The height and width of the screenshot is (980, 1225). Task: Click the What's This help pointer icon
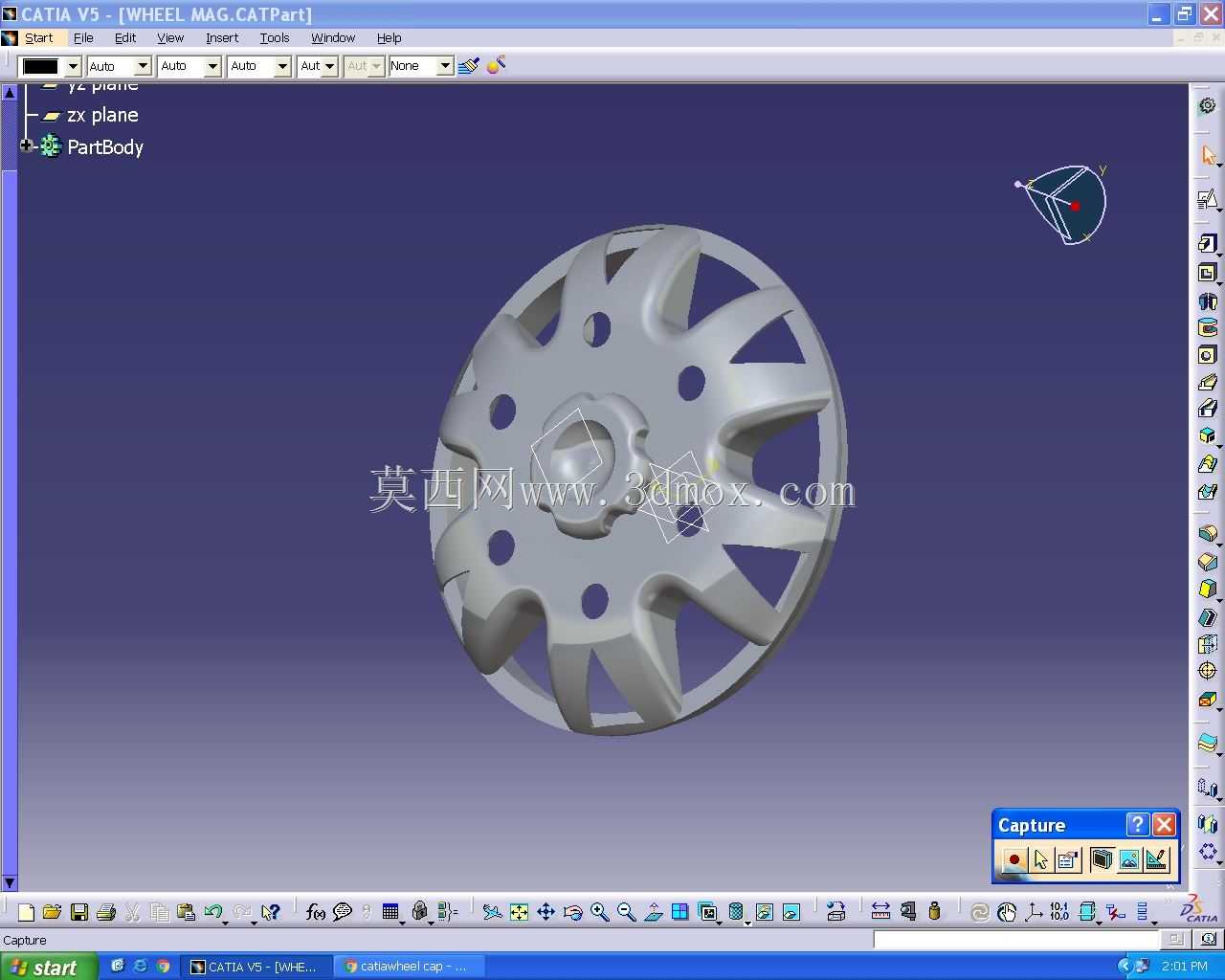271,912
